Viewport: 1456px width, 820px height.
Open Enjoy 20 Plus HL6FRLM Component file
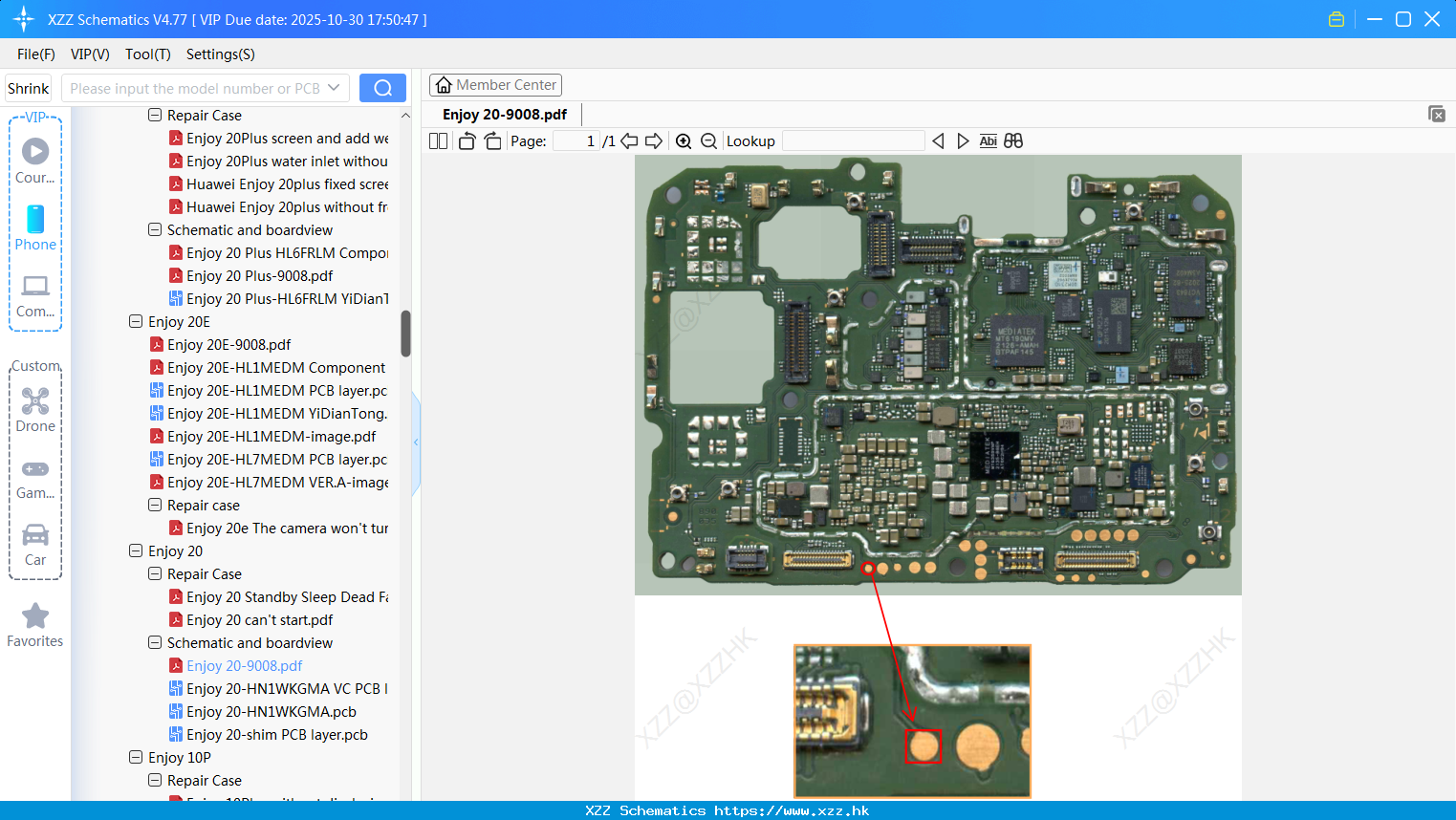click(x=287, y=252)
